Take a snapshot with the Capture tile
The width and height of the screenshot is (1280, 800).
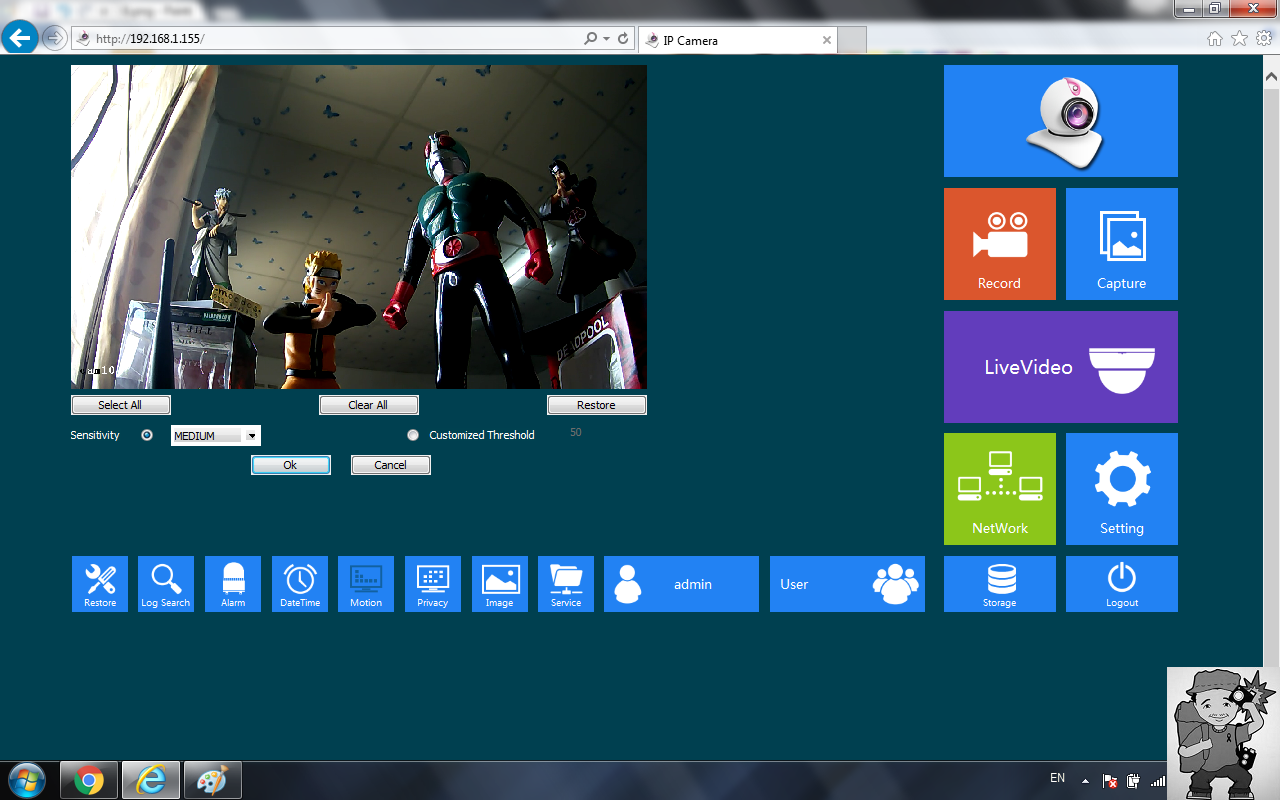click(1122, 244)
